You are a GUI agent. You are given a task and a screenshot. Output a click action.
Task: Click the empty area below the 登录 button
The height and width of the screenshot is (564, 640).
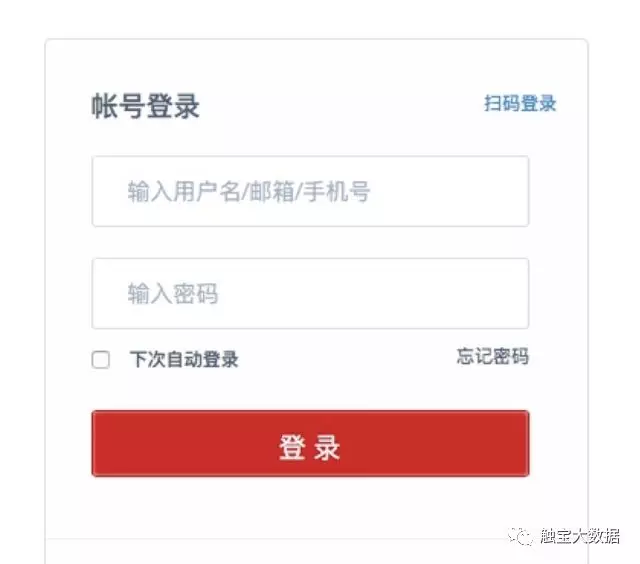point(310,508)
